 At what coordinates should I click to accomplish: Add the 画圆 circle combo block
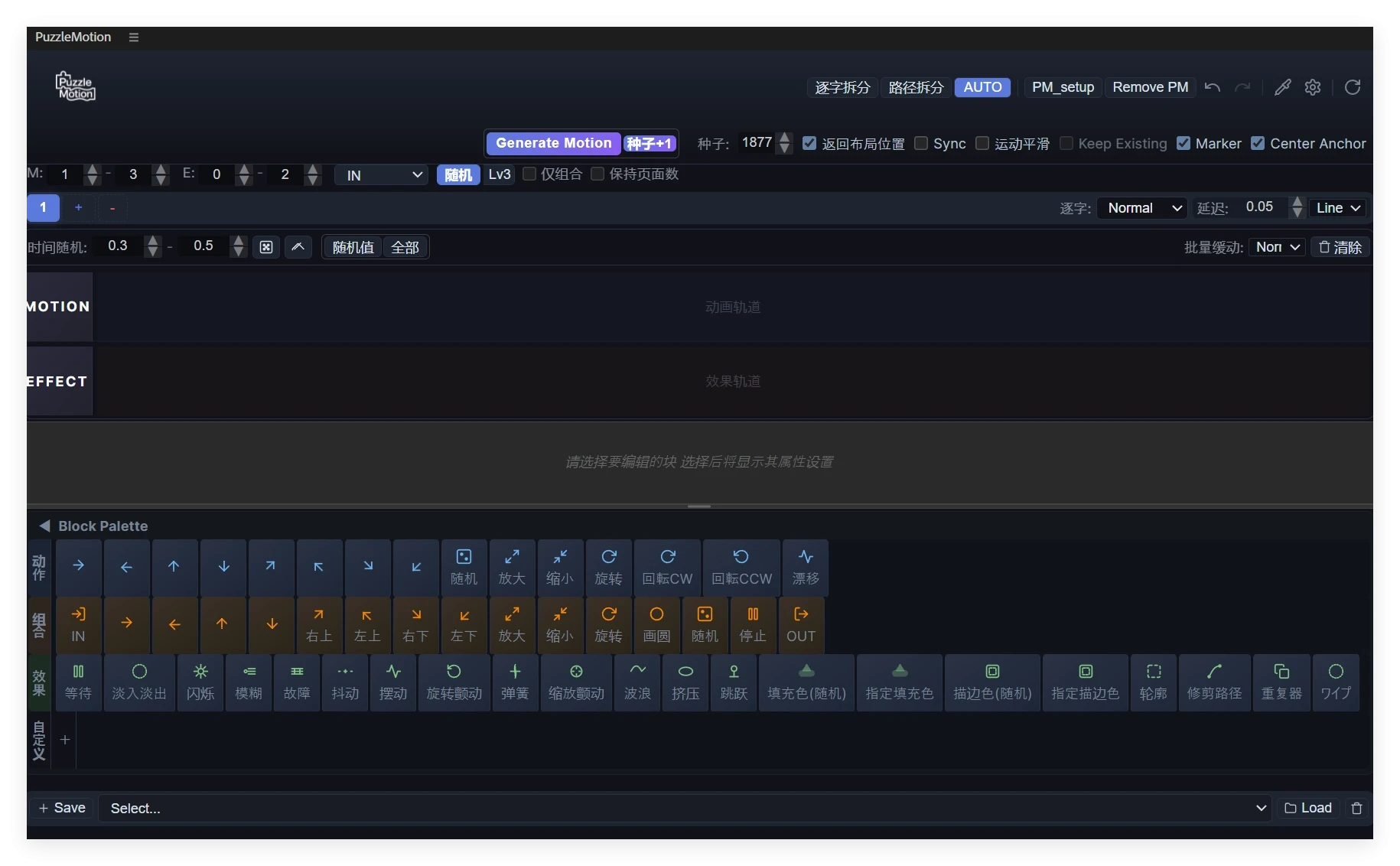656,625
